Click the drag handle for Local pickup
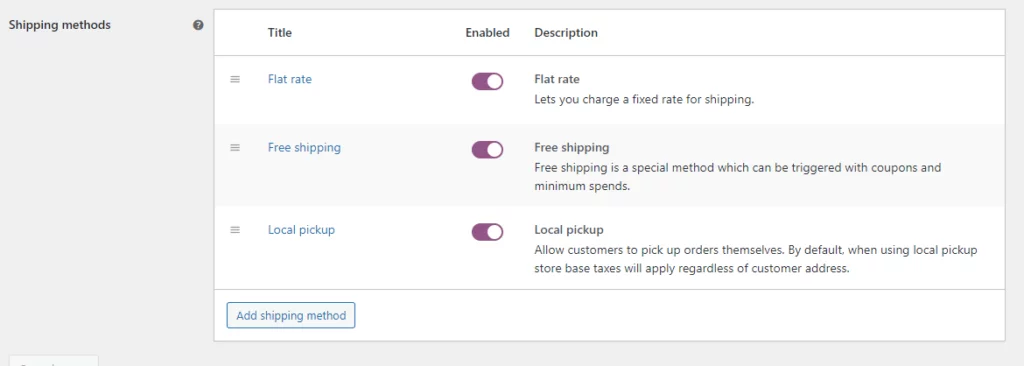The height and width of the screenshot is (366, 1024). [x=235, y=230]
